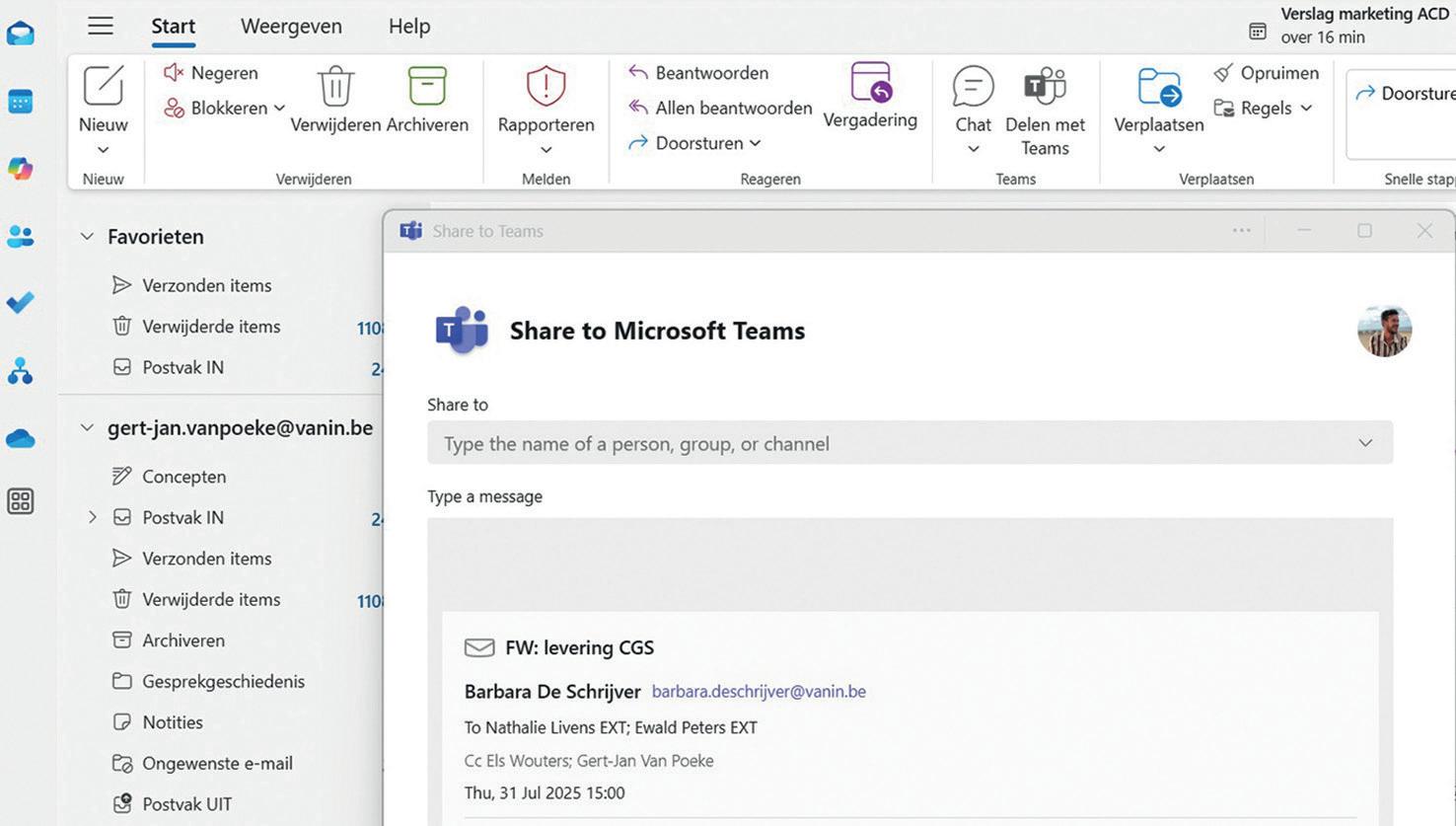Image resolution: width=1456 pixels, height=826 pixels.
Task: Open the Calendar app in sidebar
Action: [21, 102]
